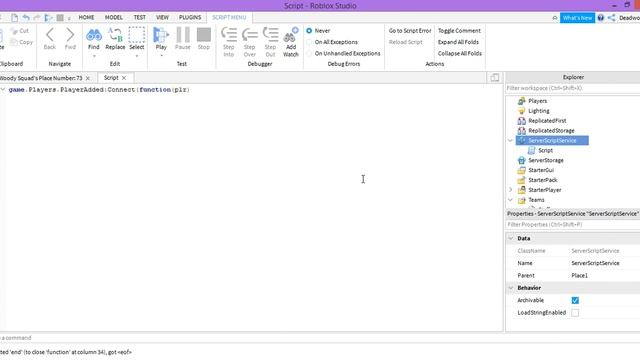Click the command bar input field
640x360 pixels.
(x=251, y=338)
